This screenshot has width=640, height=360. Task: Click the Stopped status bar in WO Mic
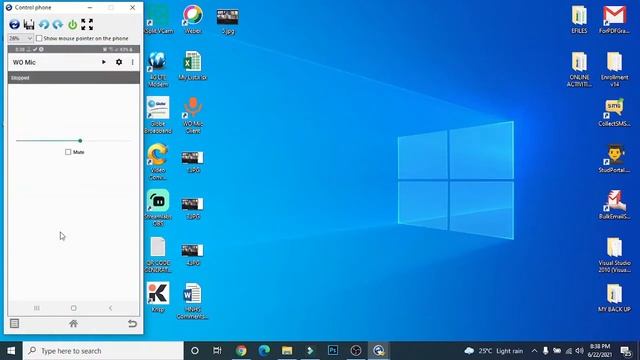click(x=73, y=78)
